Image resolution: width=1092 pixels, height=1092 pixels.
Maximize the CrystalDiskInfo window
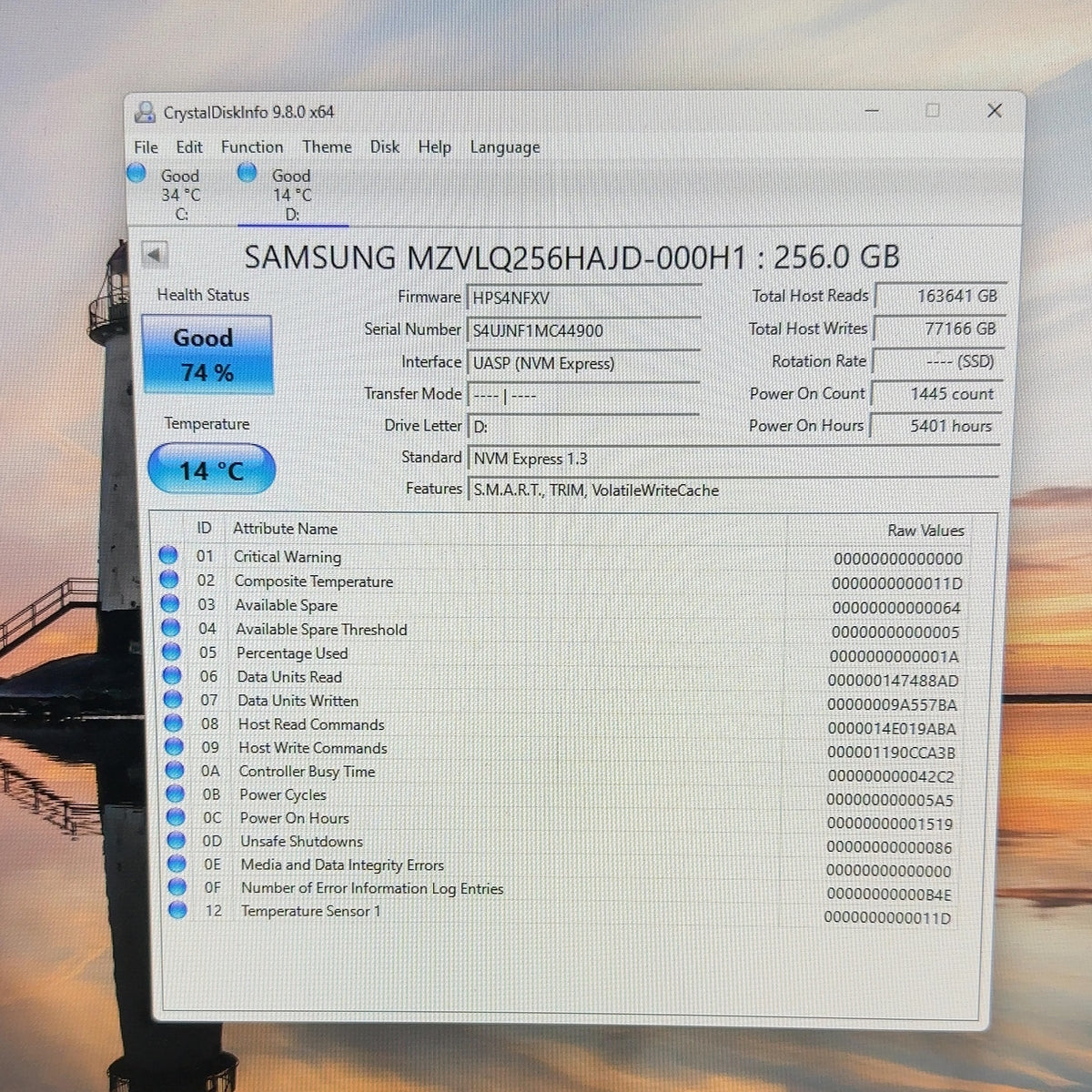(933, 110)
